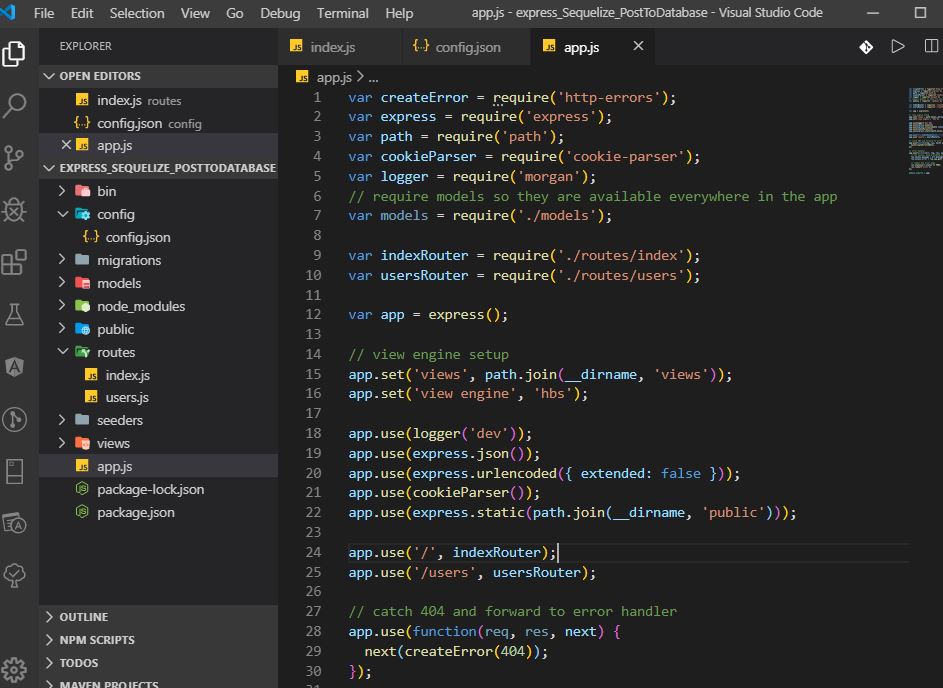Open the Search view in activity bar
Screen dimensions: 943x688
point(14,106)
